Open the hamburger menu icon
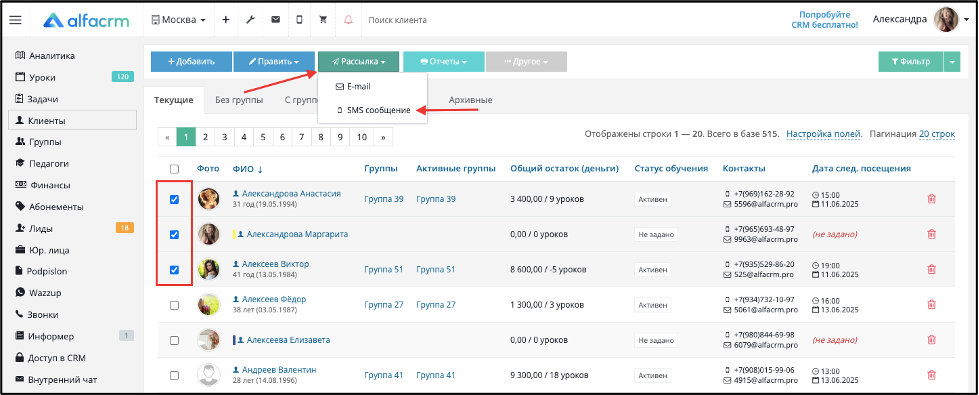Viewport: 979px width, 395px height. point(15,20)
